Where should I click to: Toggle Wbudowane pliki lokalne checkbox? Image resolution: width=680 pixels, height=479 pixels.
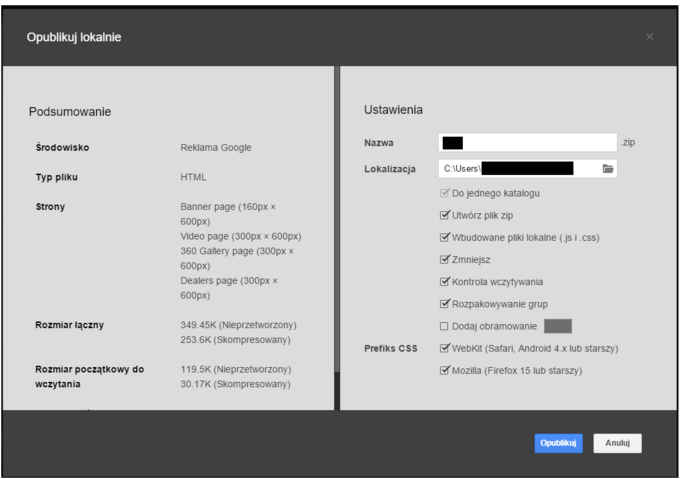(x=445, y=238)
